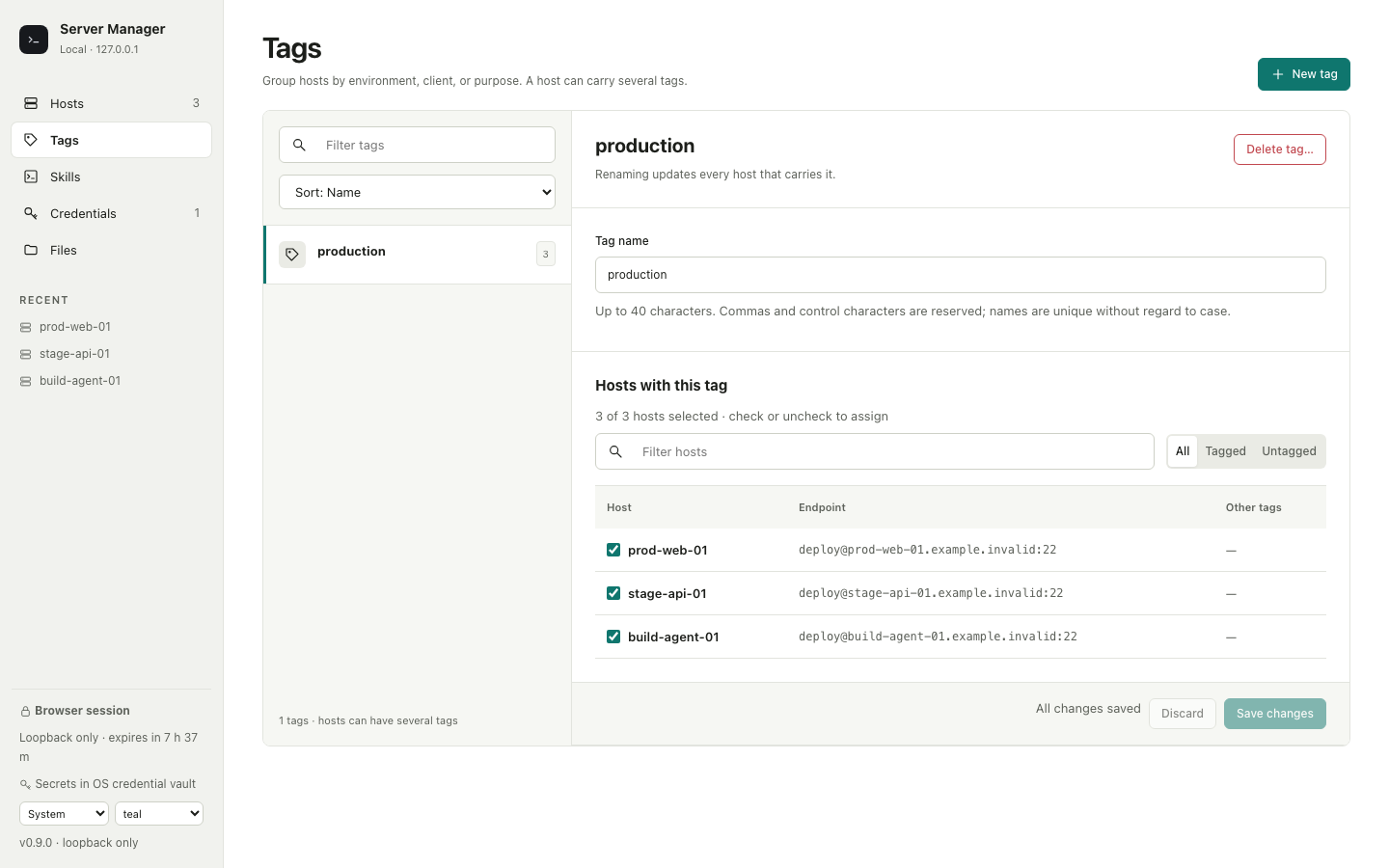This screenshot has width=1389, height=868.
Task: Click the magnifier icon in Filter hosts field
Action: [615, 451]
